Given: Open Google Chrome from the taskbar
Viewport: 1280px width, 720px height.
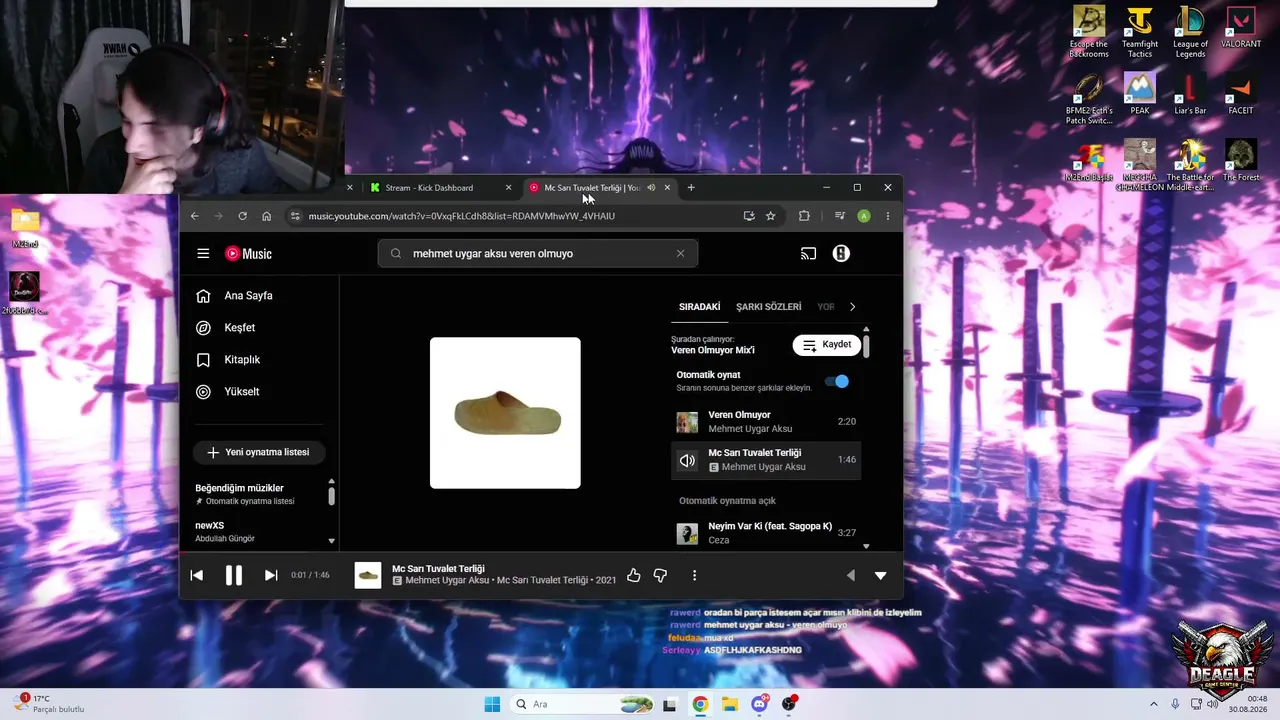Looking at the screenshot, I should (700, 704).
